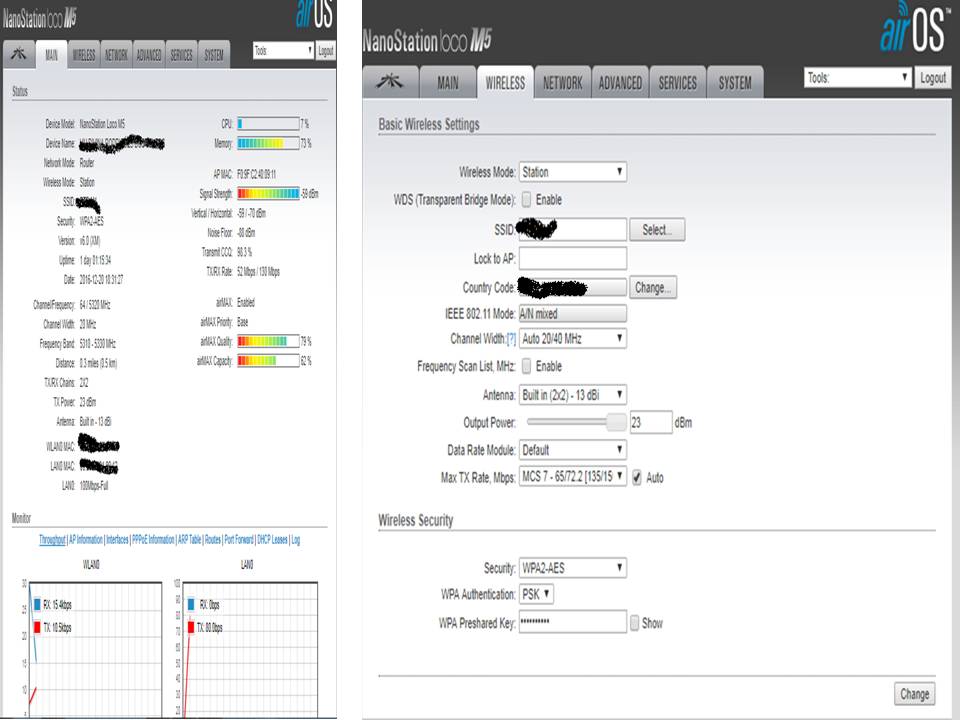Screen dimensions: 960x720
Task: Click the red TX legend swatch in LAN0 graph
Action: [x=191, y=627]
